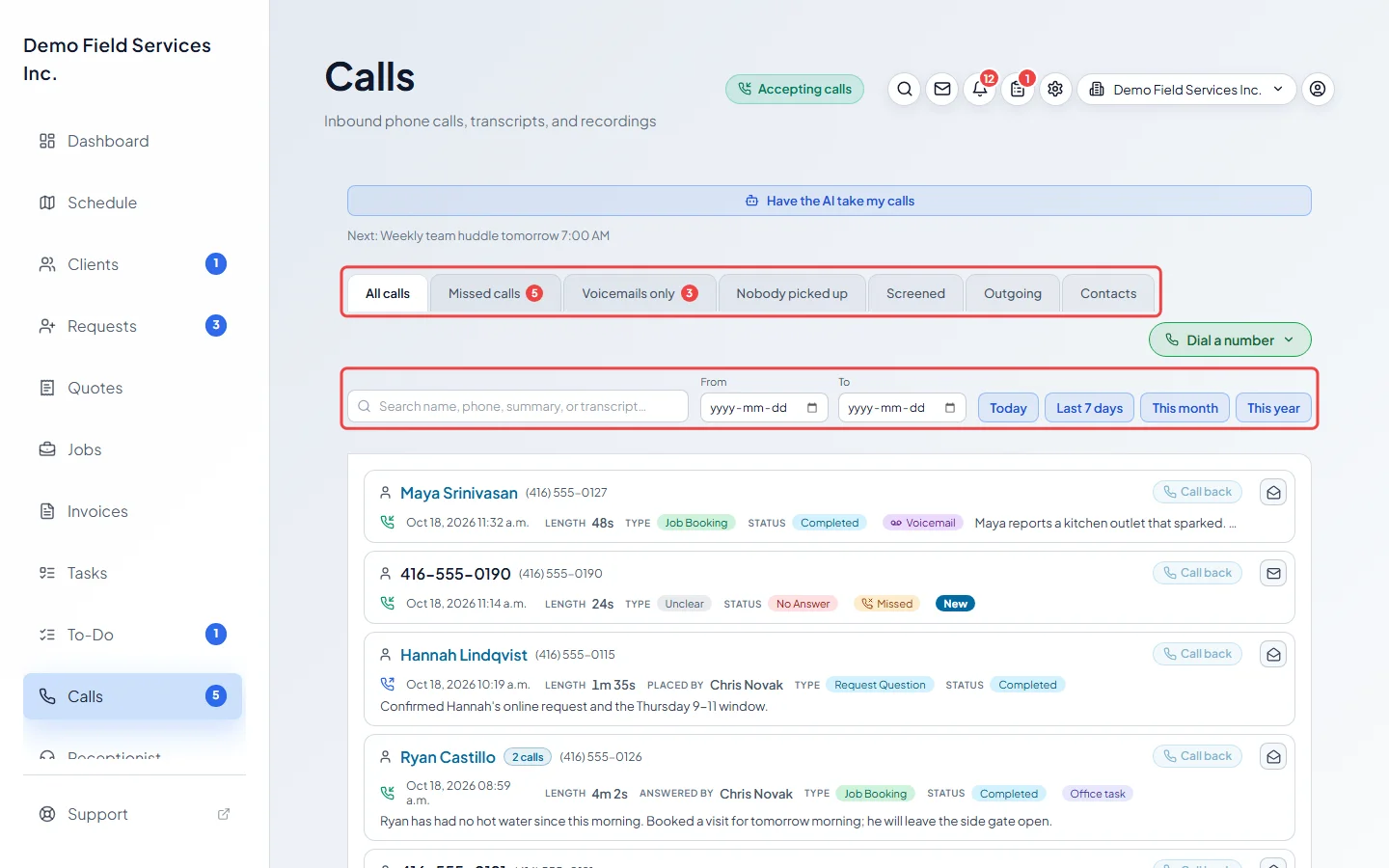The width and height of the screenshot is (1389, 868).
Task: Filter calls by This year
Action: pyautogui.click(x=1273, y=408)
